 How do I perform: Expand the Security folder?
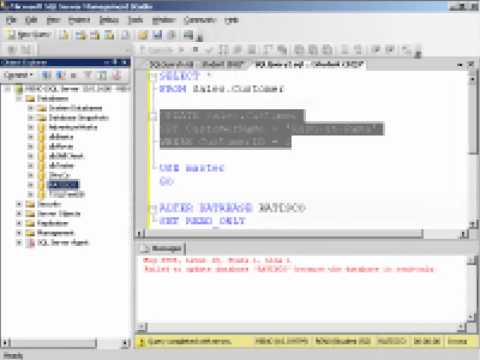click(19, 204)
